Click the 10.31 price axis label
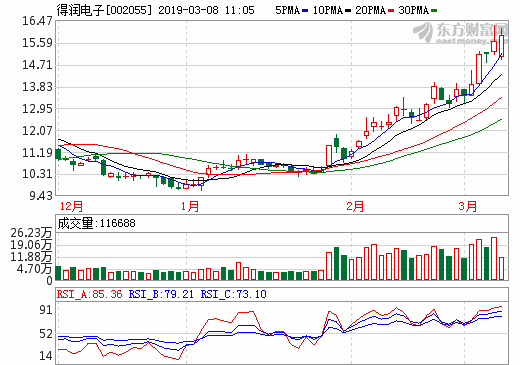This screenshot has width=520, height=365. click(x=37, y=174)
